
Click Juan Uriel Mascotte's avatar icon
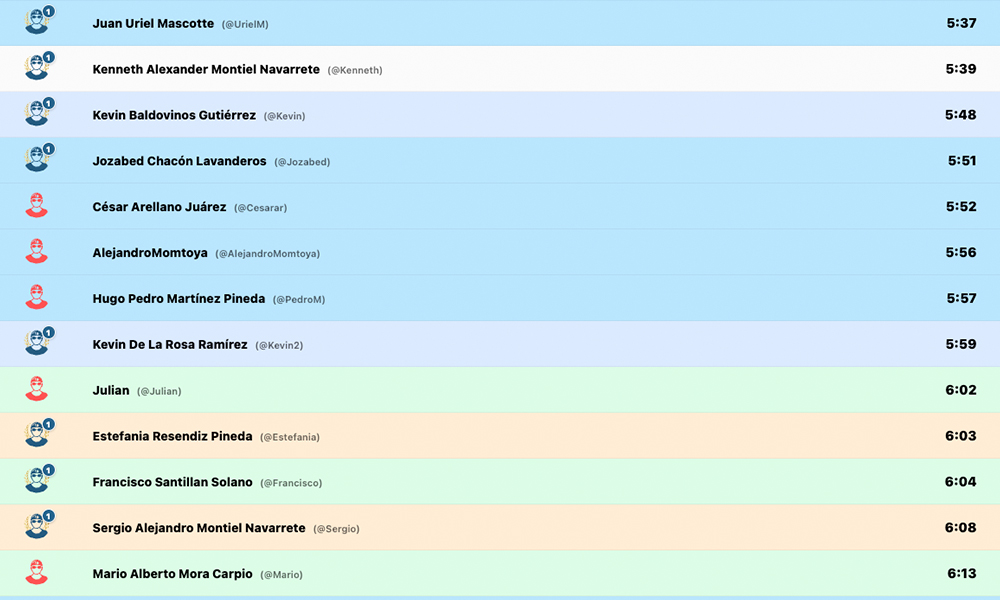(x=37, y=22)
